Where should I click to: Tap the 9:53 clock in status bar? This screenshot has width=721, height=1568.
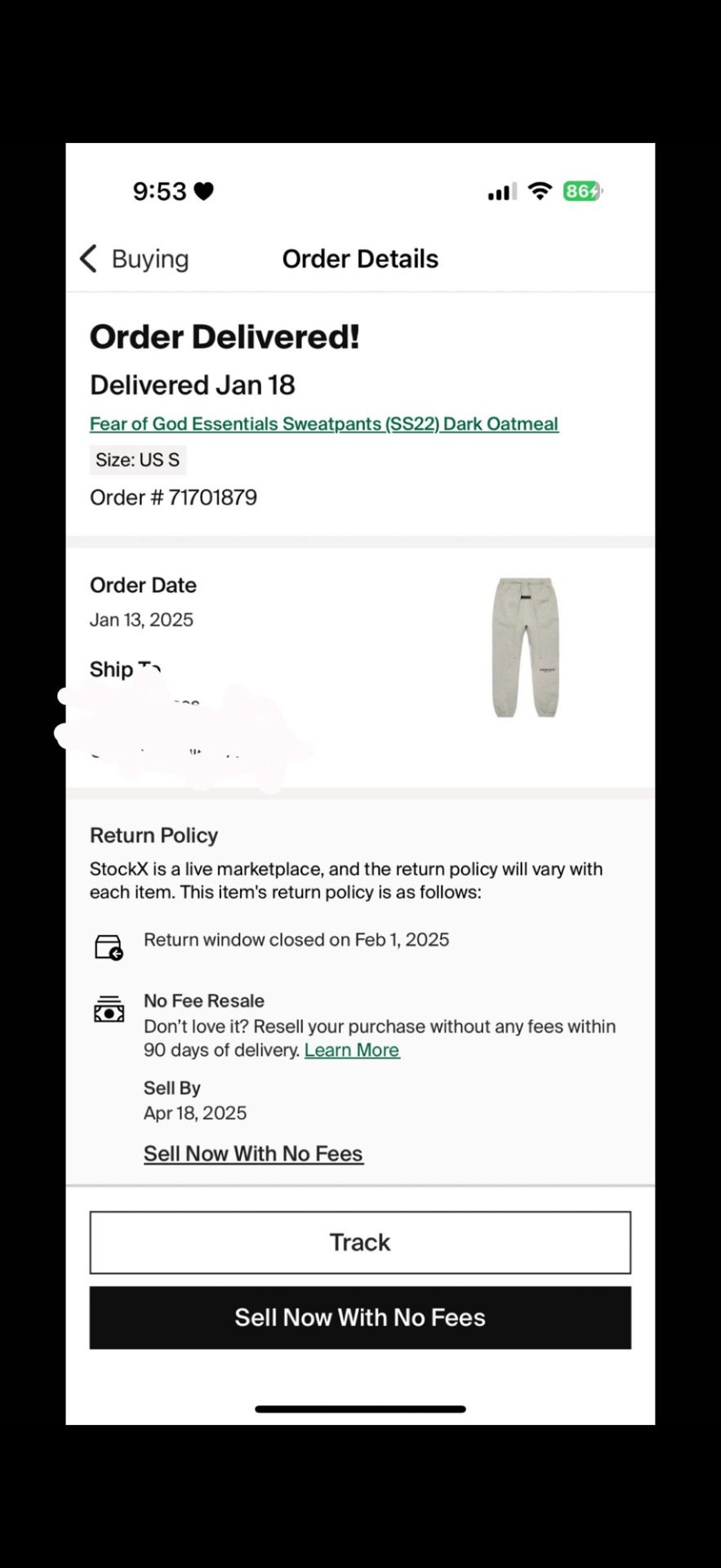(159, 191)
